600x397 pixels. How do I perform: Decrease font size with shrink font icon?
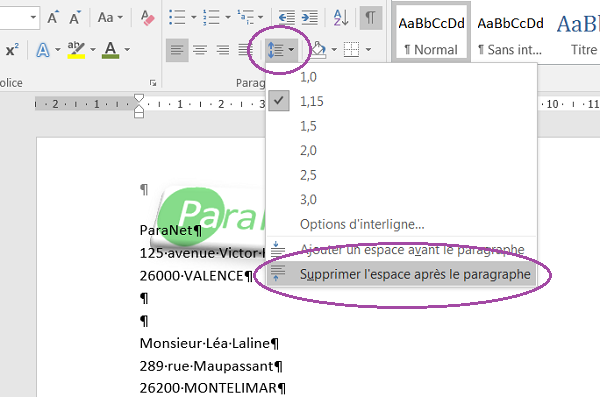click(74, 18)
